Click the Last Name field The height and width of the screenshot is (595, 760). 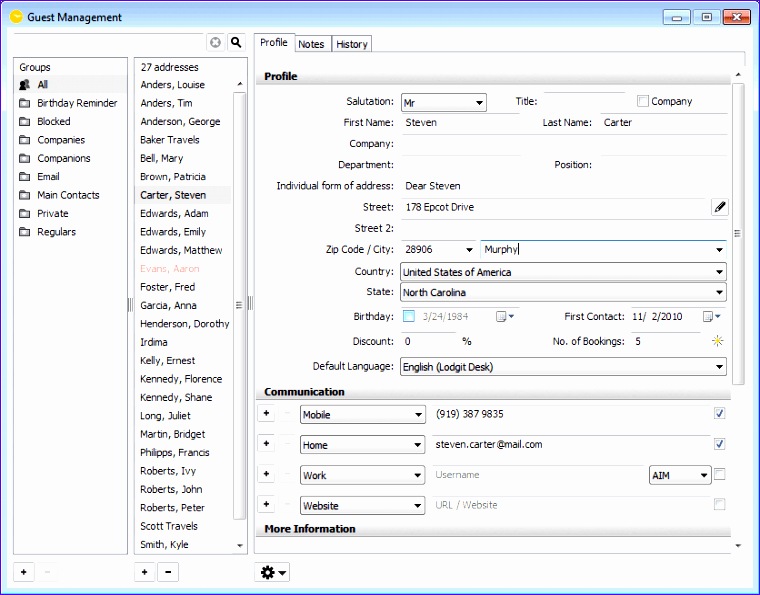click(664, 123)
